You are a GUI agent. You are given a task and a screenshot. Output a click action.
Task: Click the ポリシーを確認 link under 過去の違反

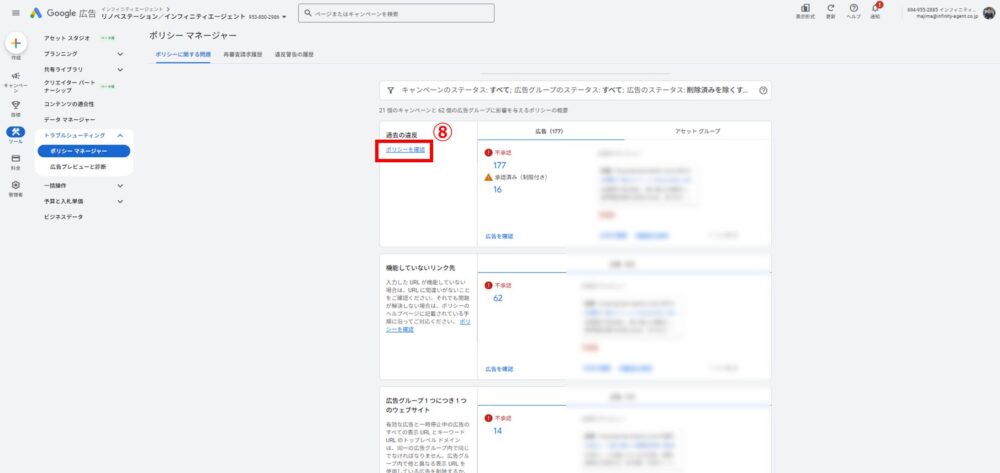pyautogui.click(x=405, y=150)
